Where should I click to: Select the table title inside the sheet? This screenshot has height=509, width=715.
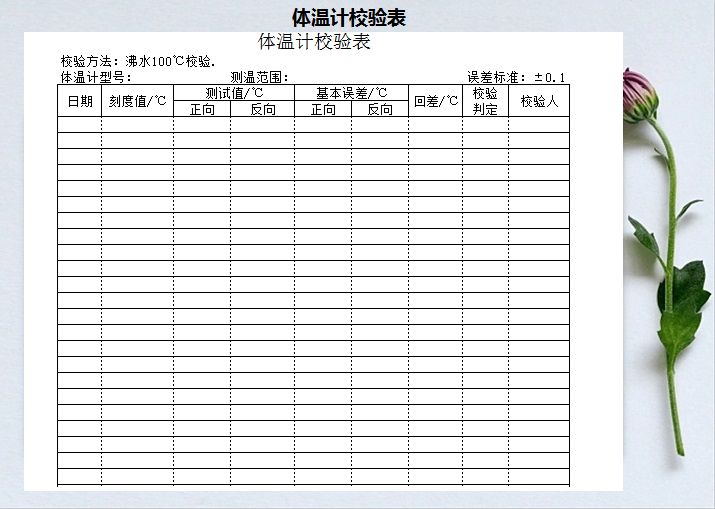pos(314,42)
